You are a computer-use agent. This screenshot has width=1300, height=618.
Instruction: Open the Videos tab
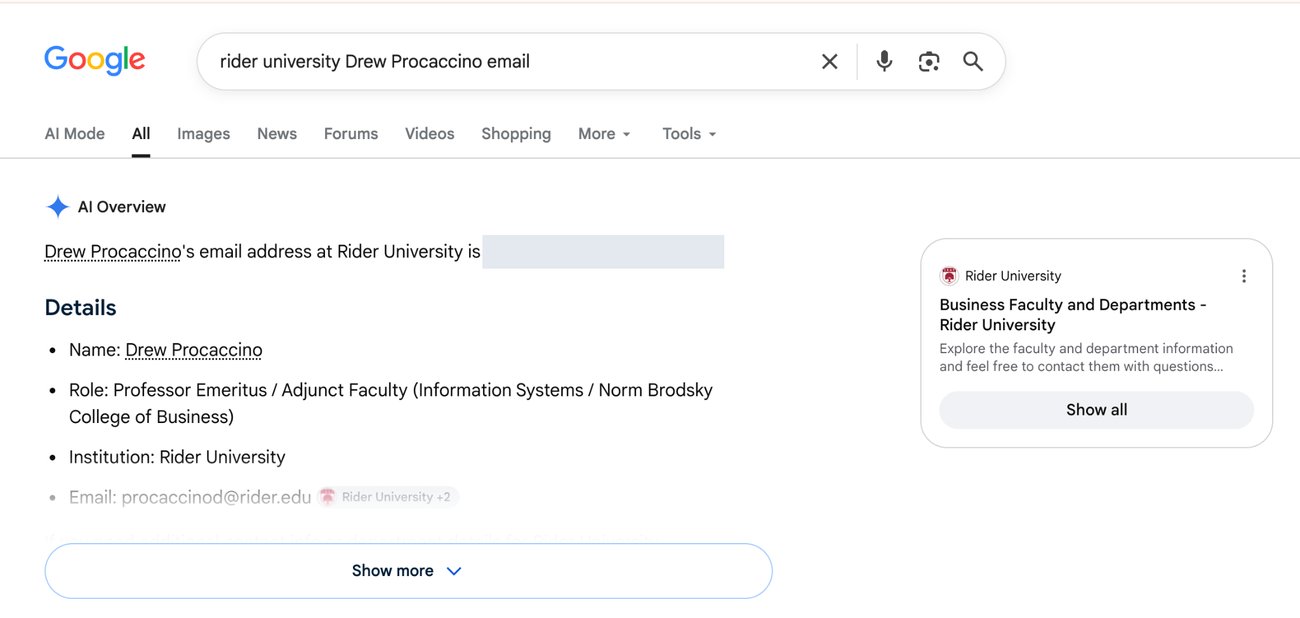click(430, 134)
